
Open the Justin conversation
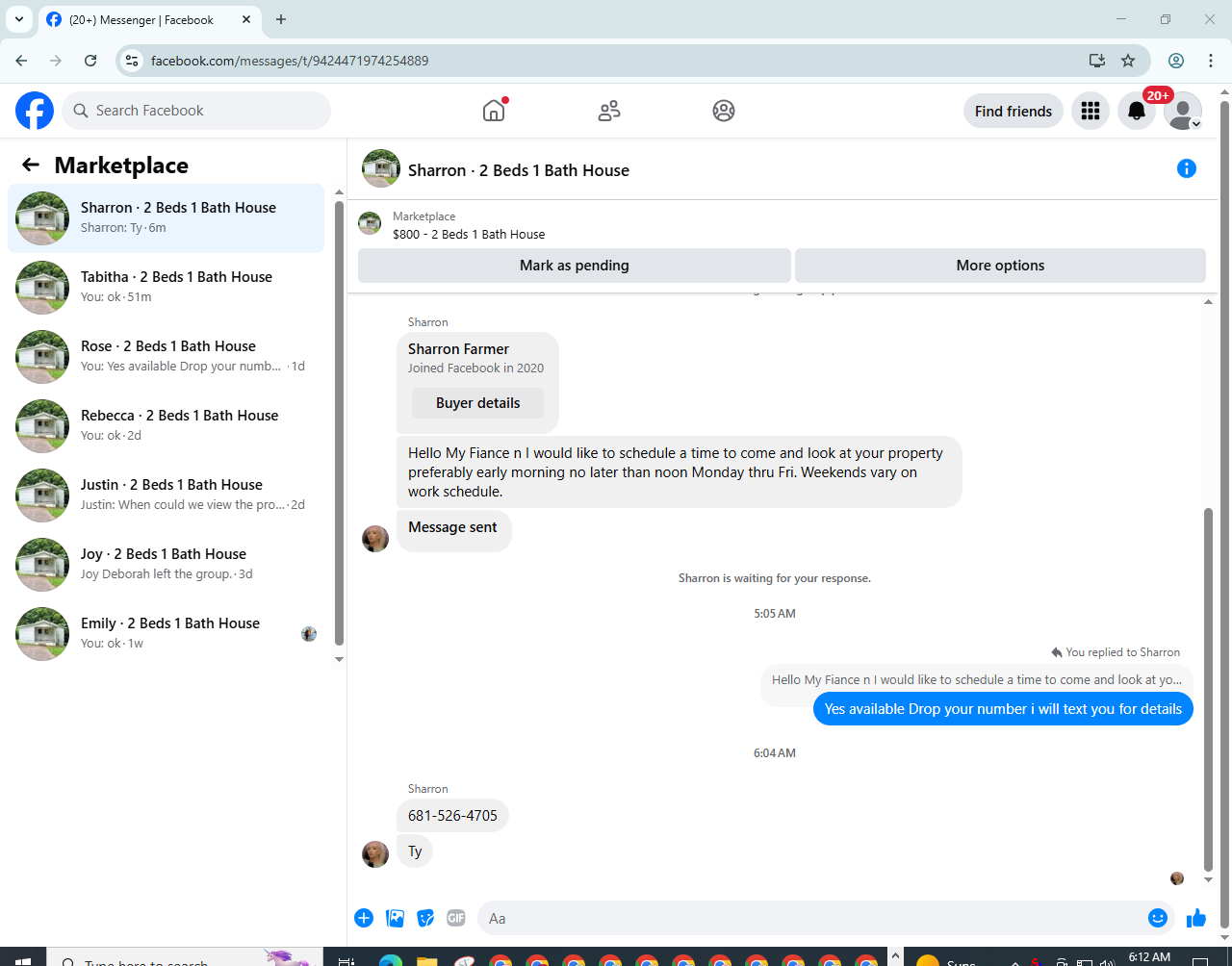click(x=167, y=496)
